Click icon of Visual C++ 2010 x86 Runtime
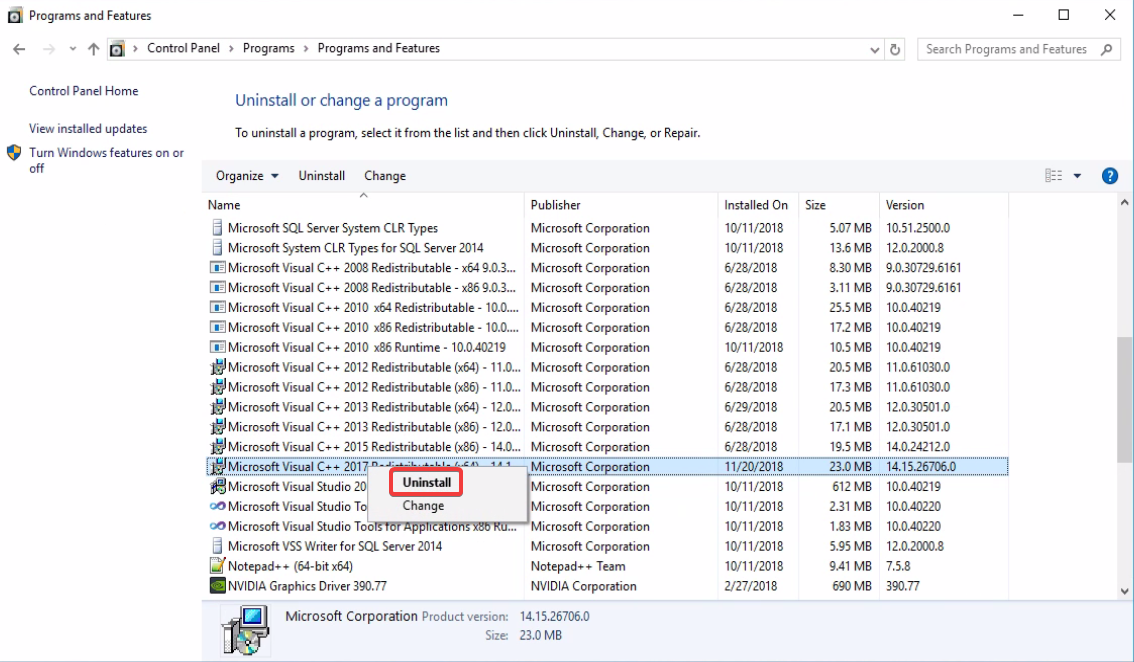 click(217, 347)
